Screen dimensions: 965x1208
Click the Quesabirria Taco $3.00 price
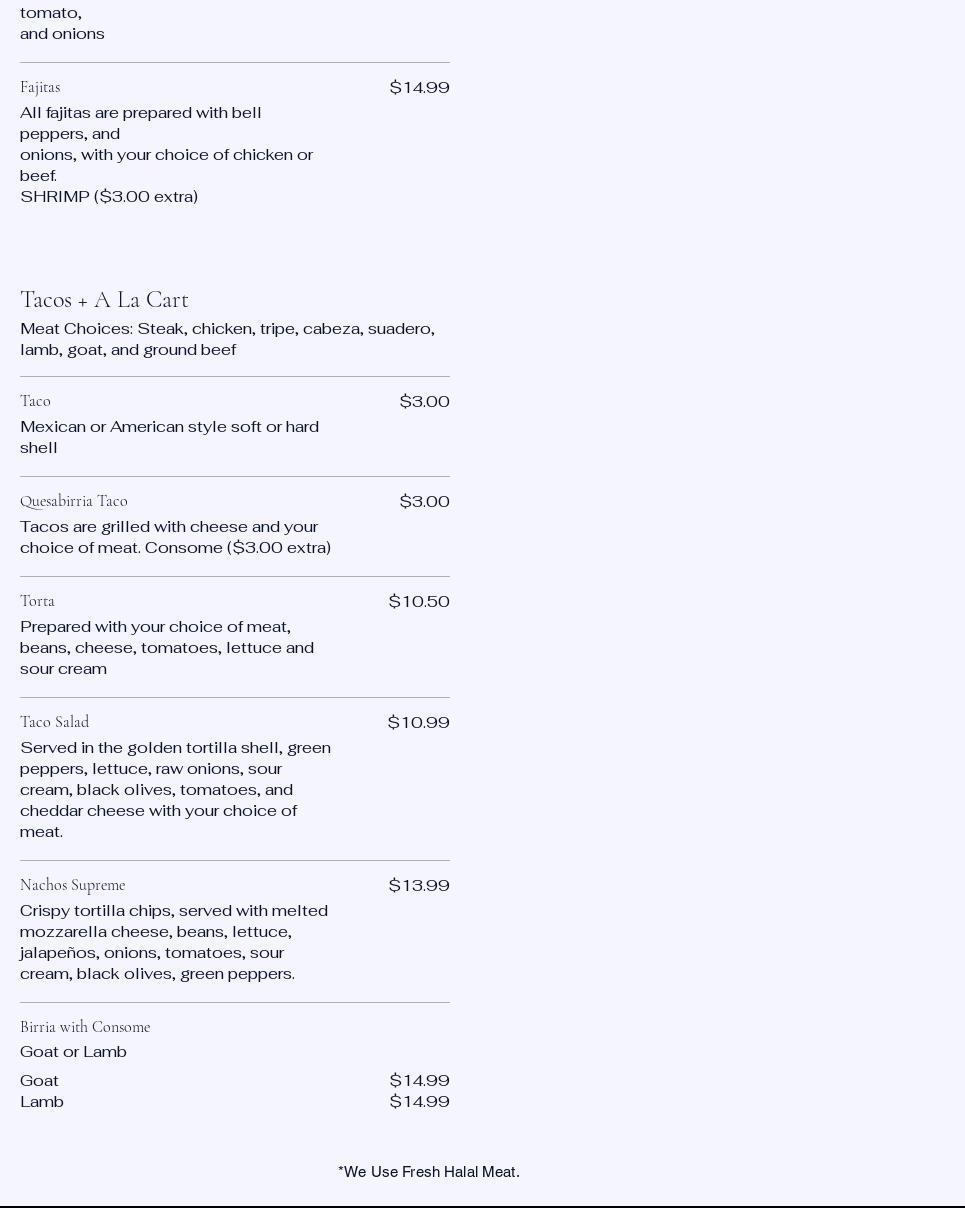424,502
